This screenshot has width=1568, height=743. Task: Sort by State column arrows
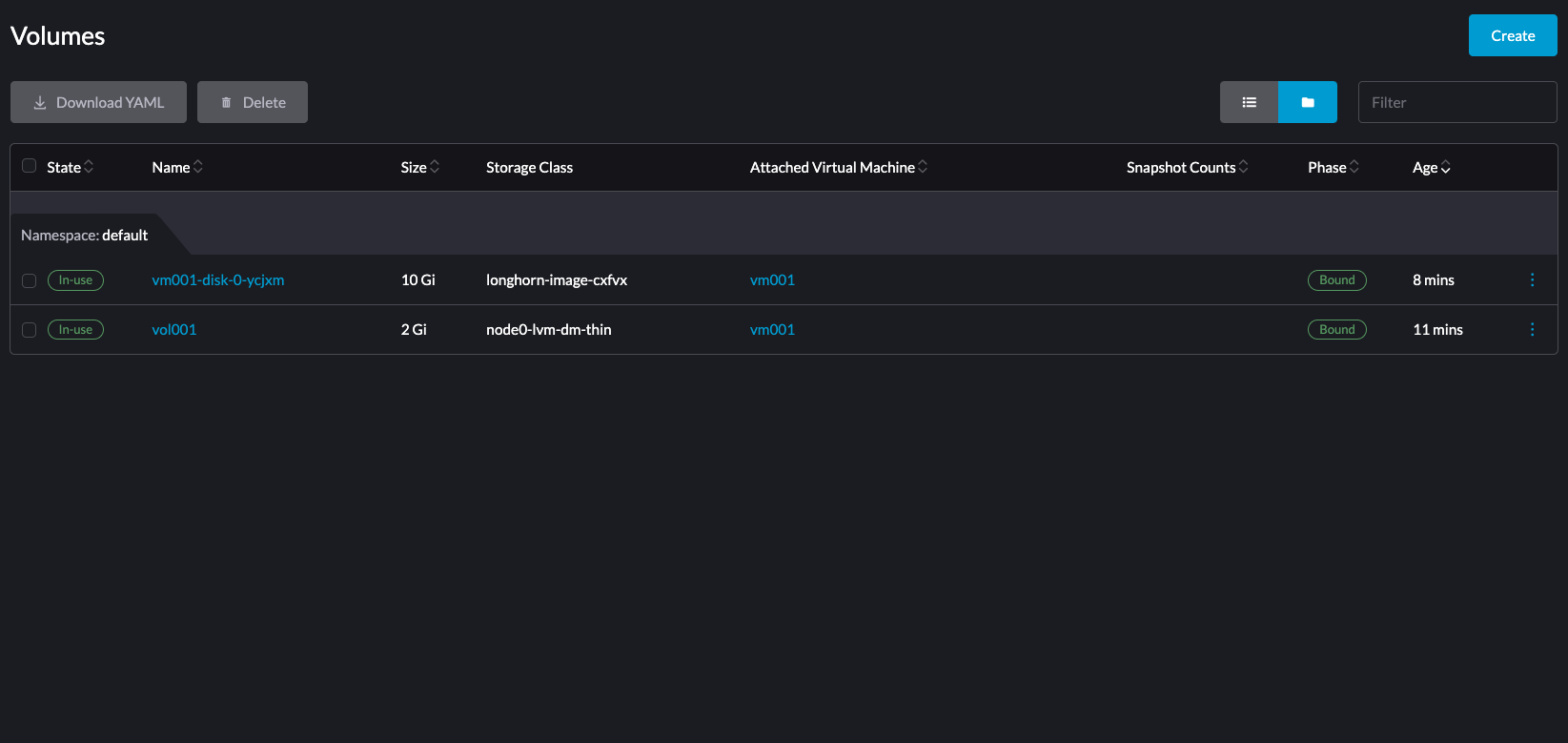click(89, 167)
